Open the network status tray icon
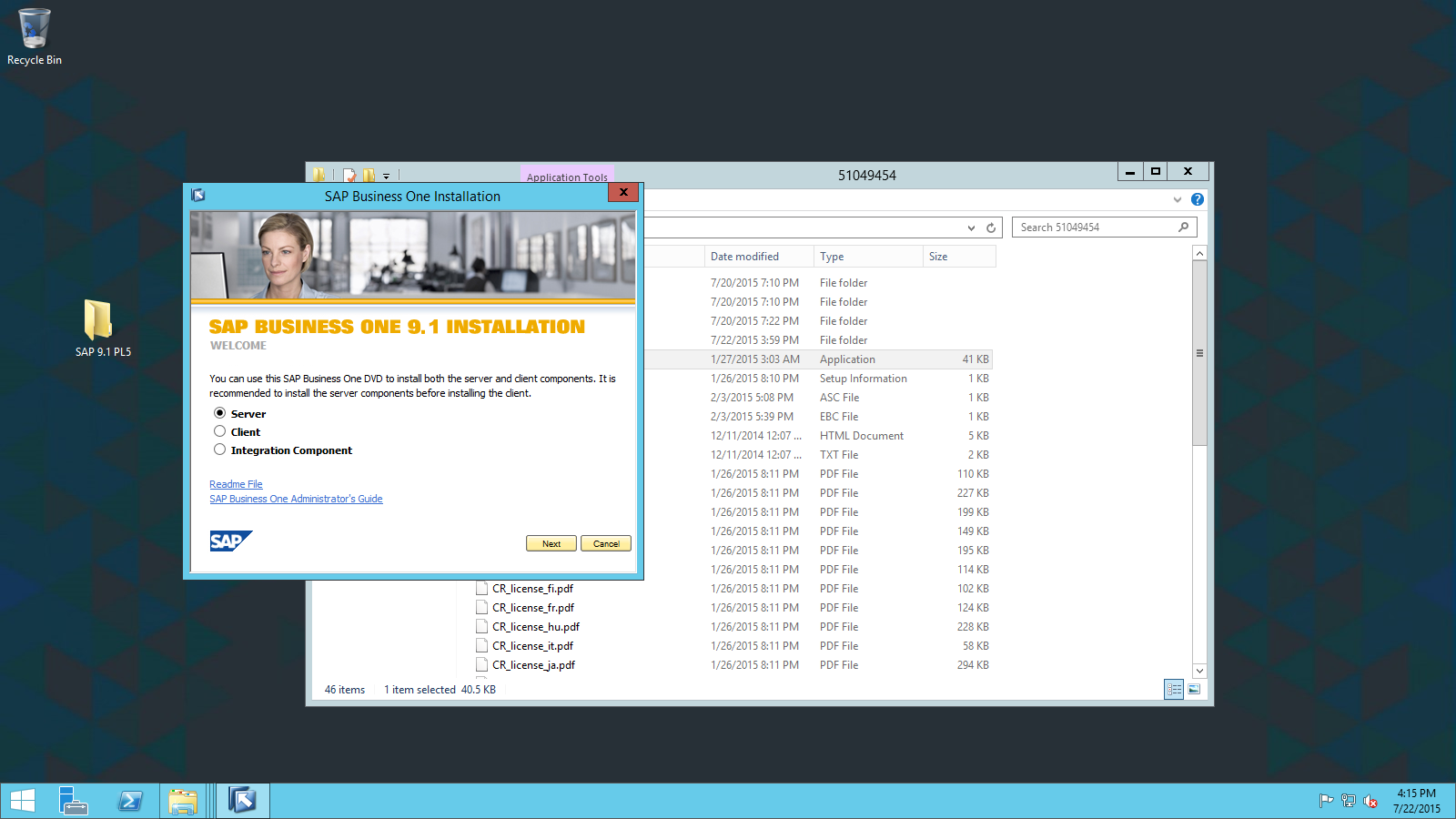1456x819 pixels. 1348,801
